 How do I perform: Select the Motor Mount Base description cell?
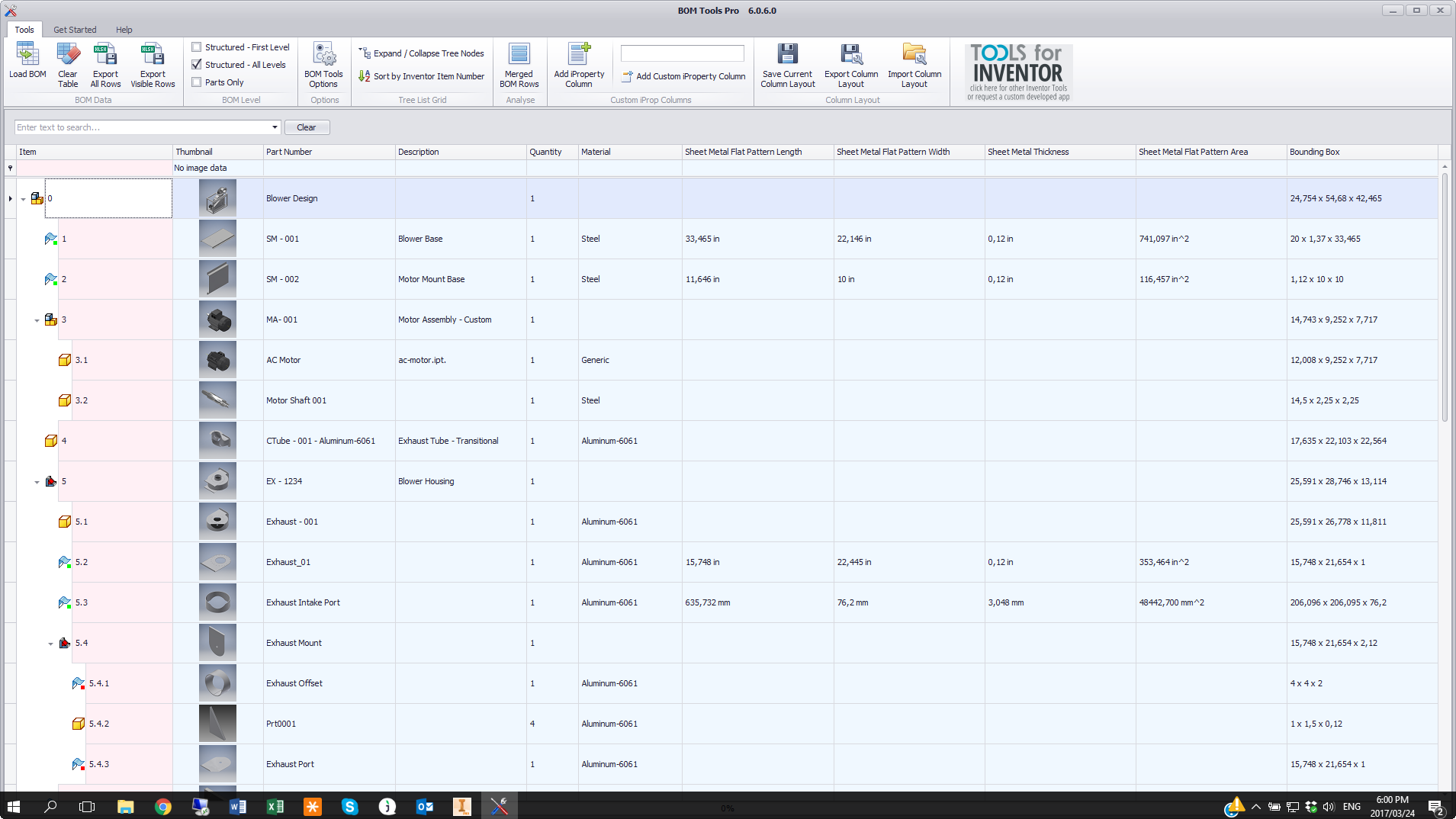(460, 279)
